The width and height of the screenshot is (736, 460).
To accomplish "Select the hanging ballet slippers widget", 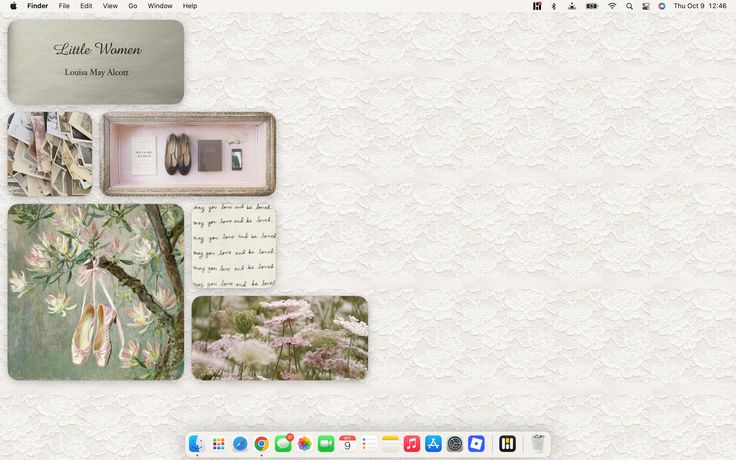I will click(96, 291).
